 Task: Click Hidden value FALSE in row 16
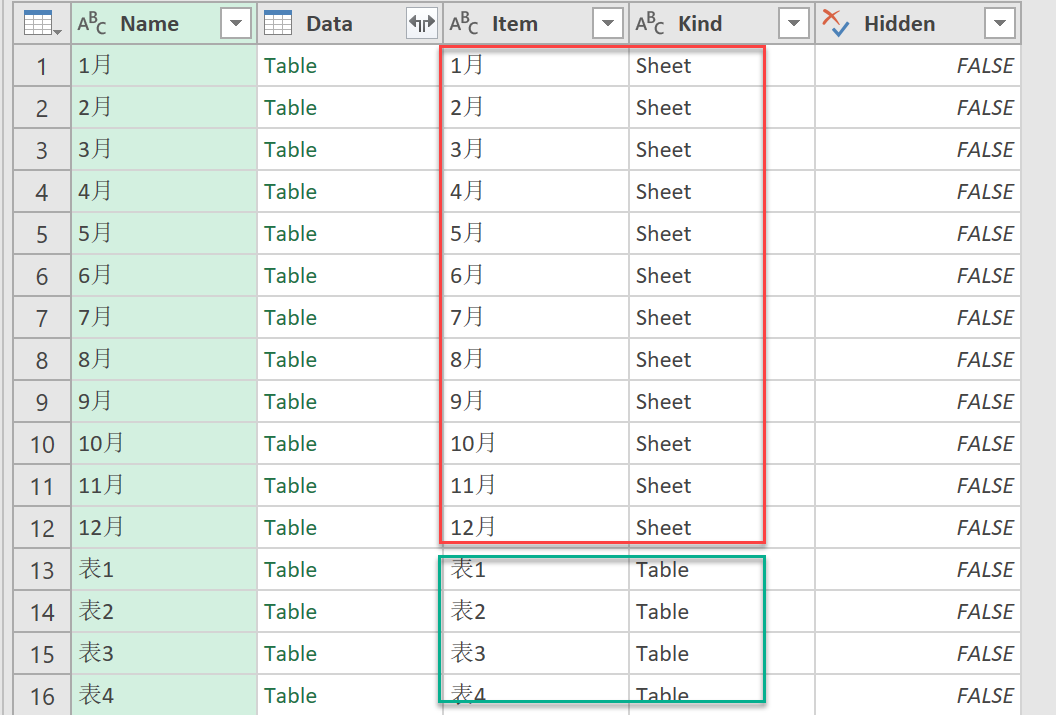[985, 695]
